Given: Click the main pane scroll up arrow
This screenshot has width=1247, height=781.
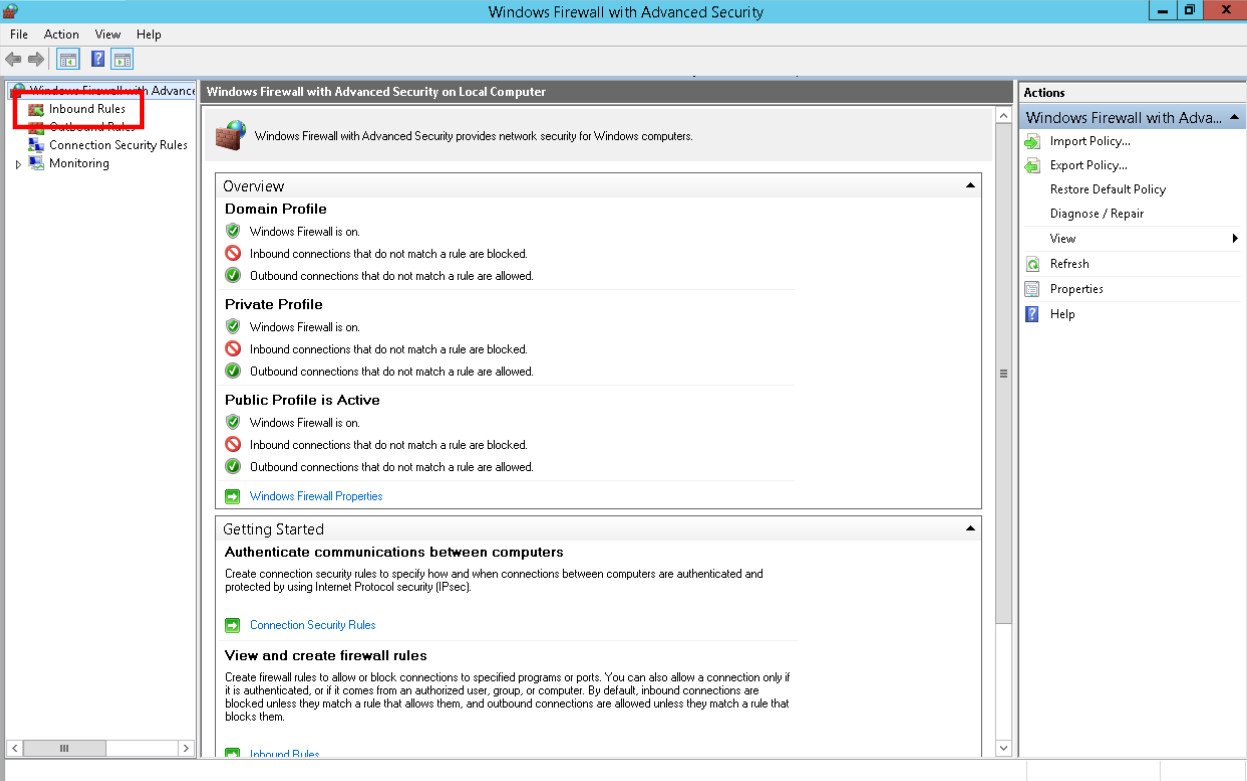Looking at the screenshot, I should pyautogui.click(x=1004, y=117).
